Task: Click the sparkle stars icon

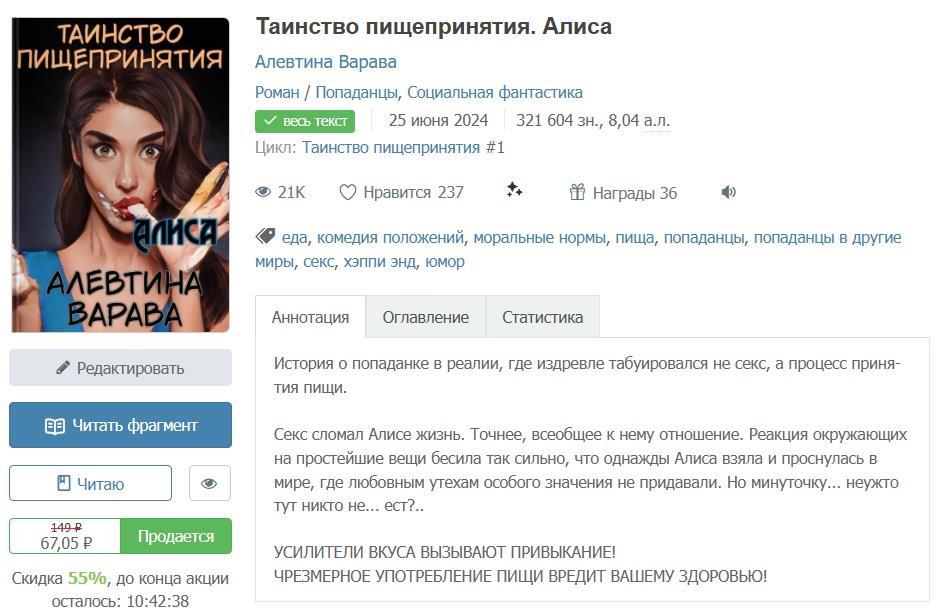Action: [514, 190]
